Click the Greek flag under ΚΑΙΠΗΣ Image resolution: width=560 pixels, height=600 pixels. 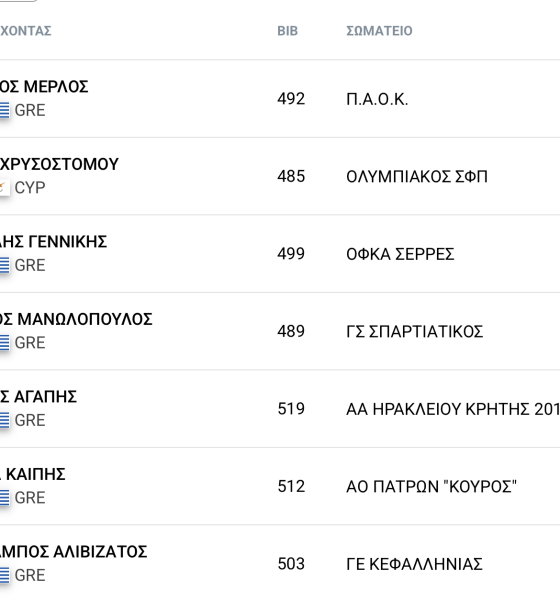point(5,498)
